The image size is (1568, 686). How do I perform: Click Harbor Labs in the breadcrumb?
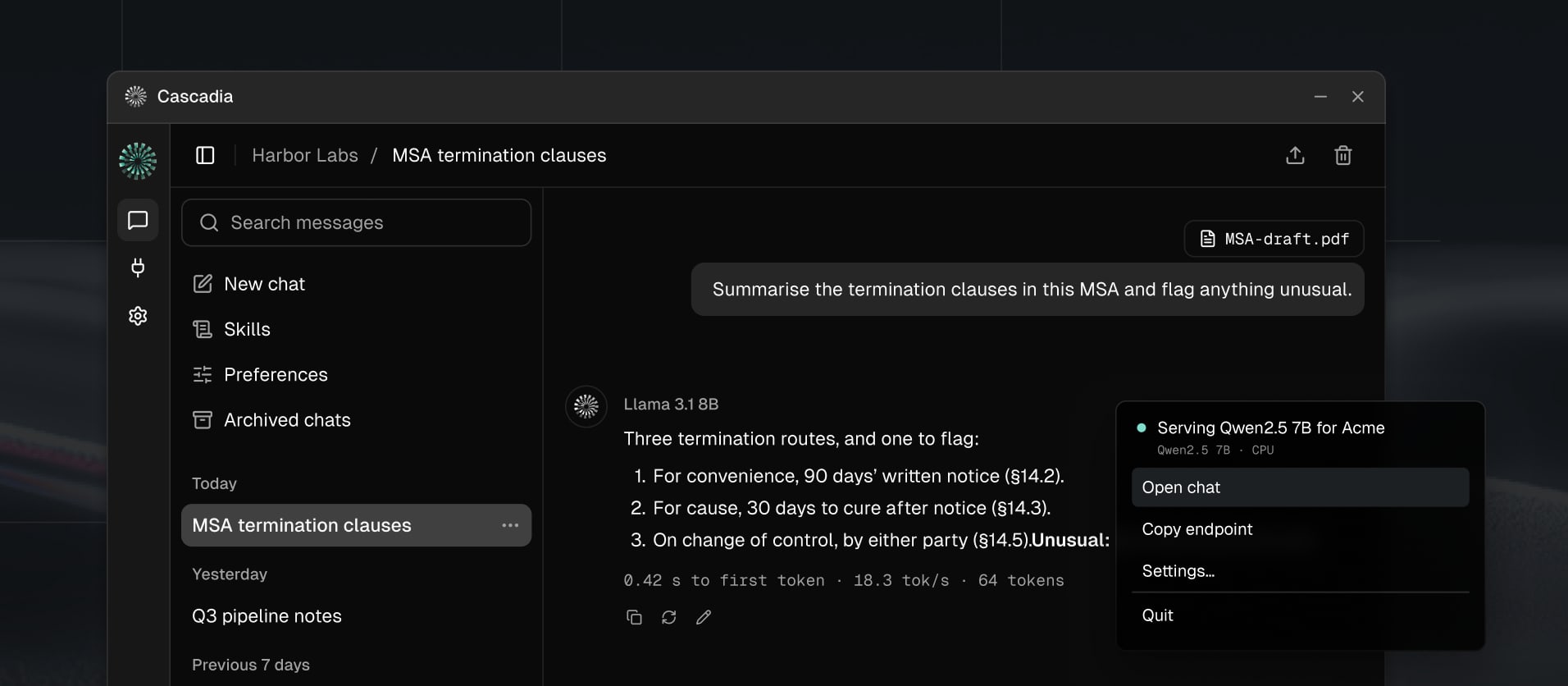(x=305, y=155)
